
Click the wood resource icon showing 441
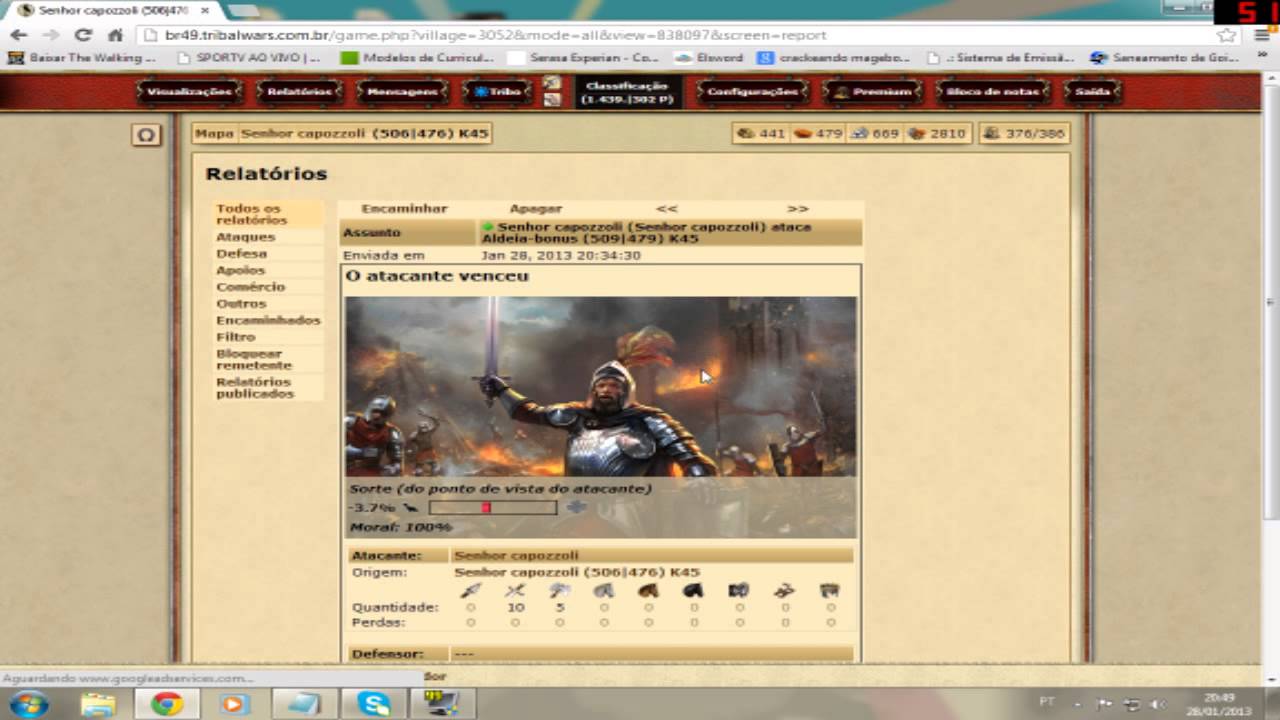point(745,133)
